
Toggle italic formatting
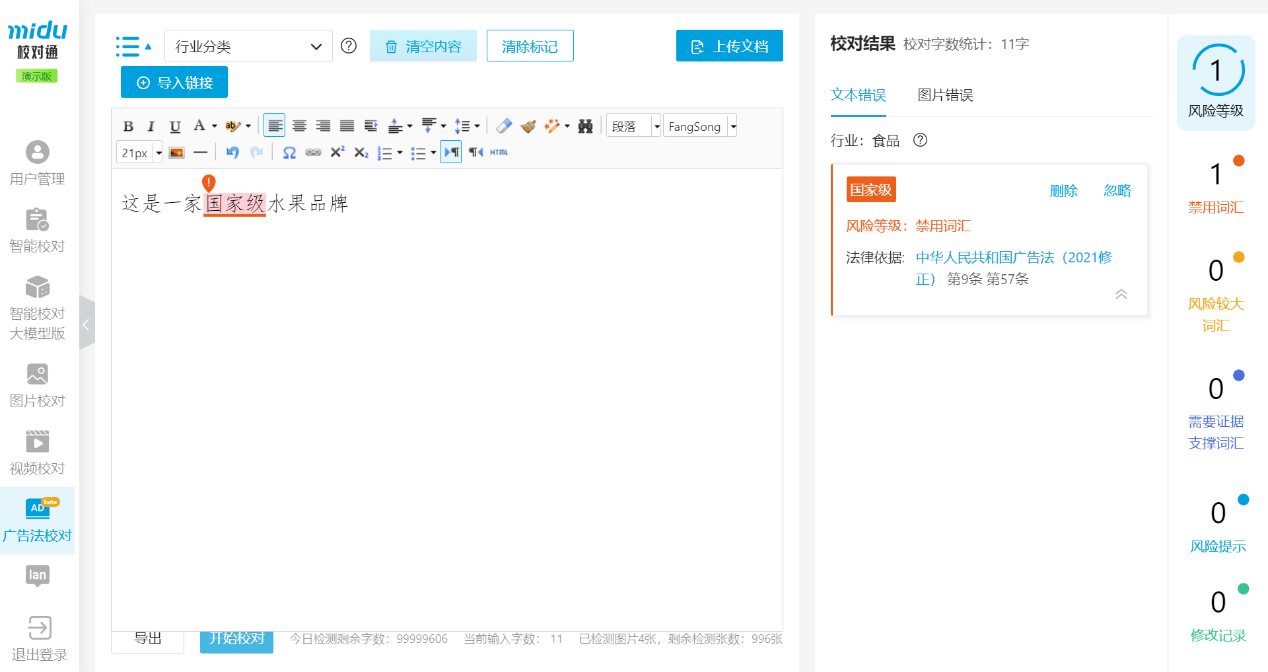[151, 126]
